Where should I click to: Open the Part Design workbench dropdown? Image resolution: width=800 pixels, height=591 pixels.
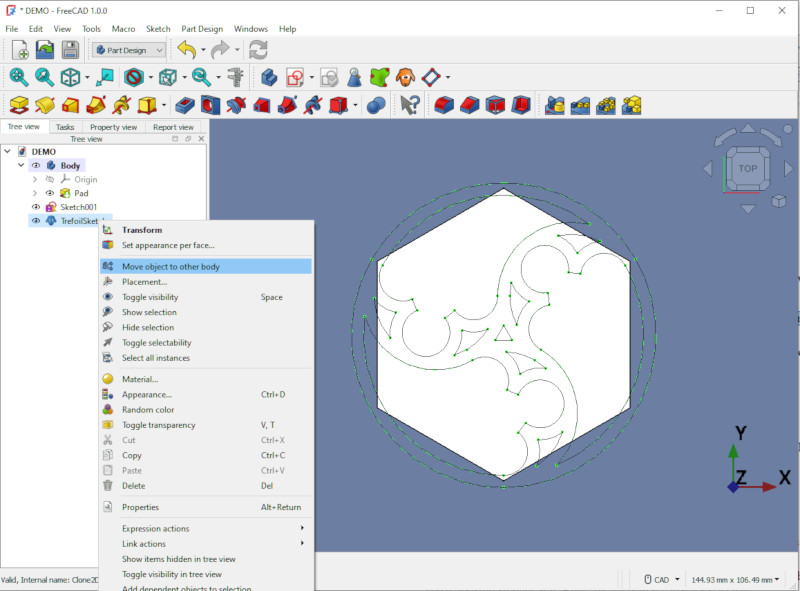pos(129,50)
